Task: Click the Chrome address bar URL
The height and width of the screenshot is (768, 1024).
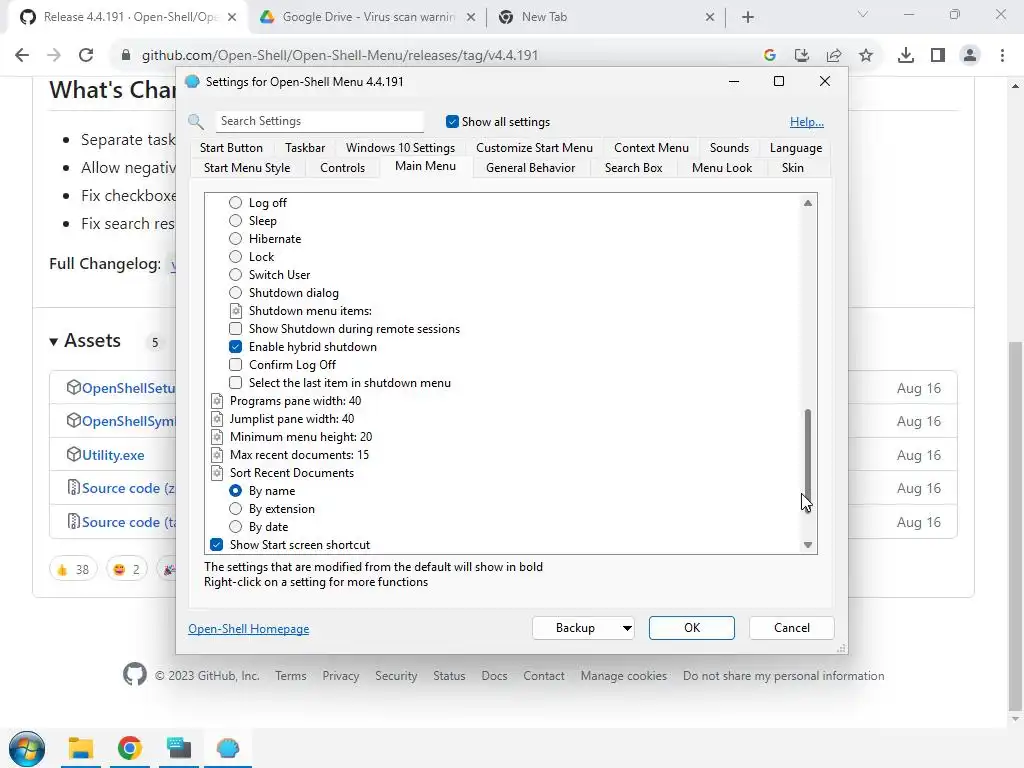Action: click(340, 55)
